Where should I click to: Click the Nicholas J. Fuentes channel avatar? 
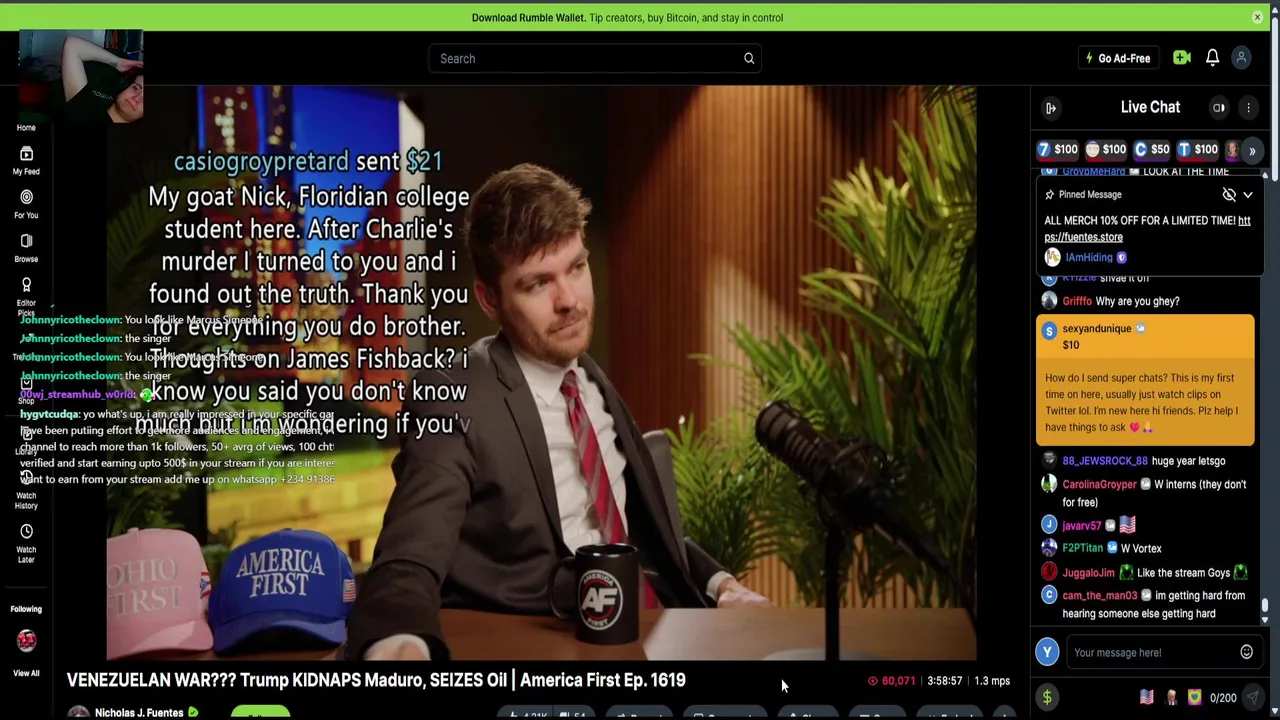[x=78, y=713]
